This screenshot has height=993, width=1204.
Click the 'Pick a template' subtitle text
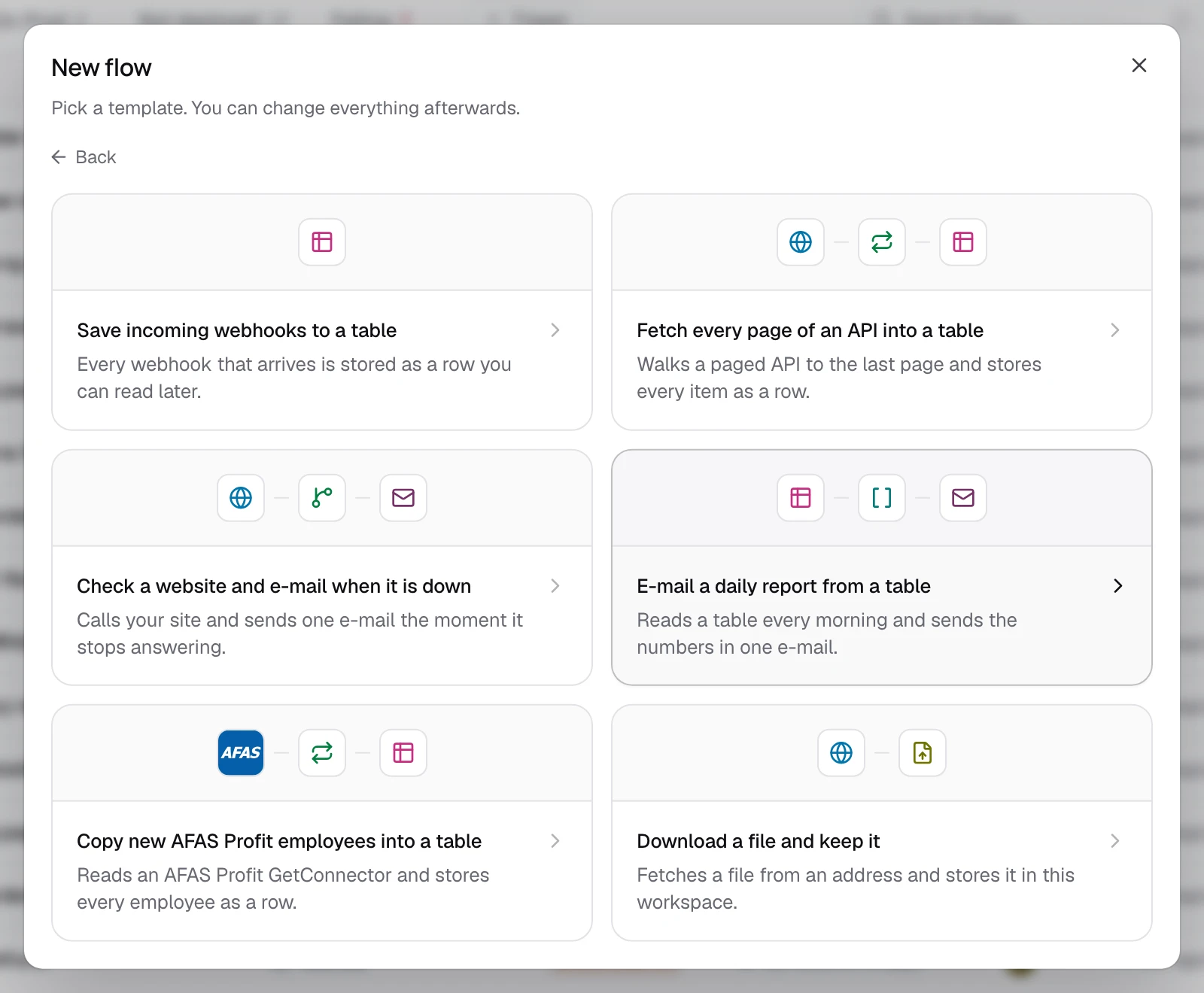[286, 108]
